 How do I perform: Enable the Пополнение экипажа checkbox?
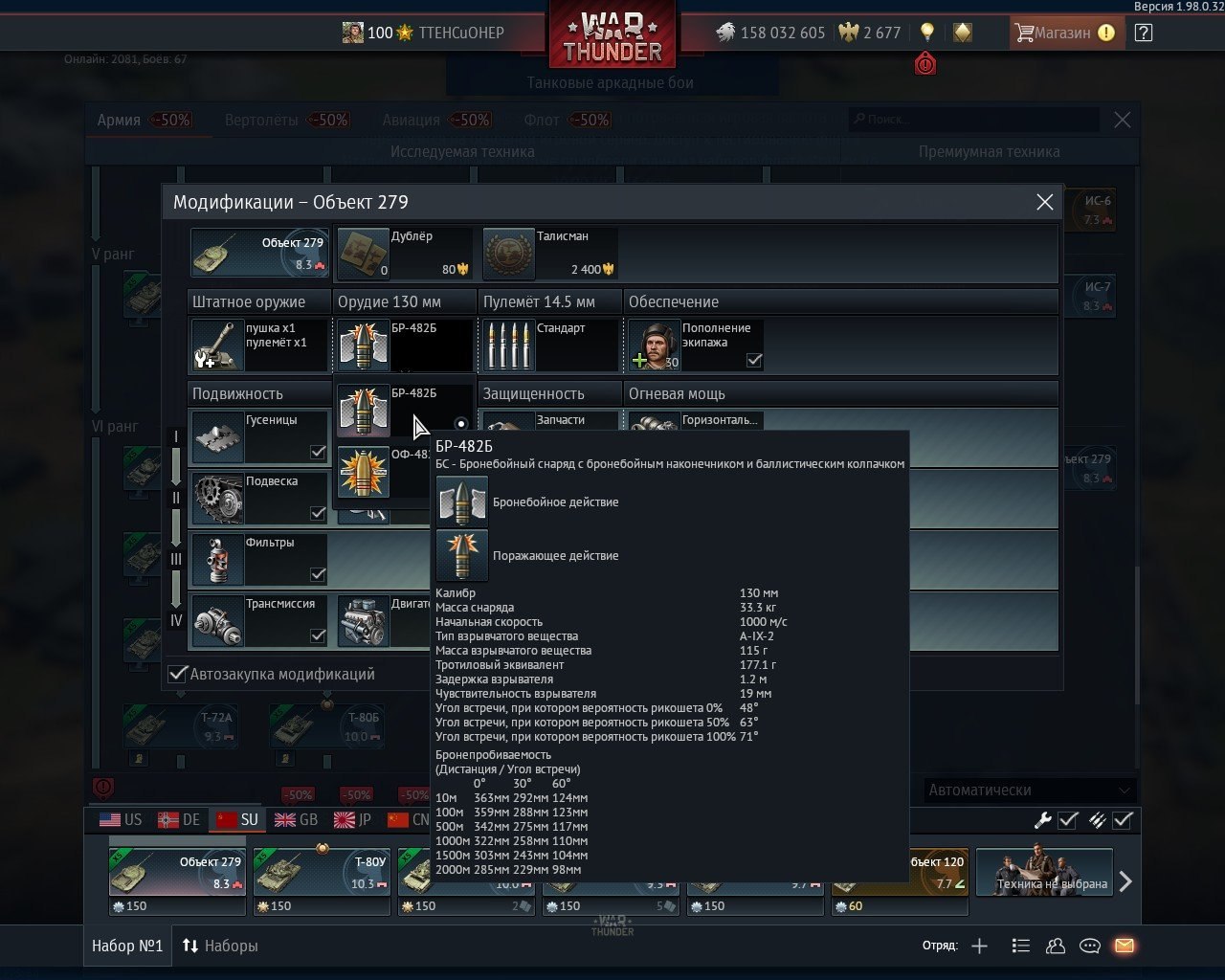[754, 360]
